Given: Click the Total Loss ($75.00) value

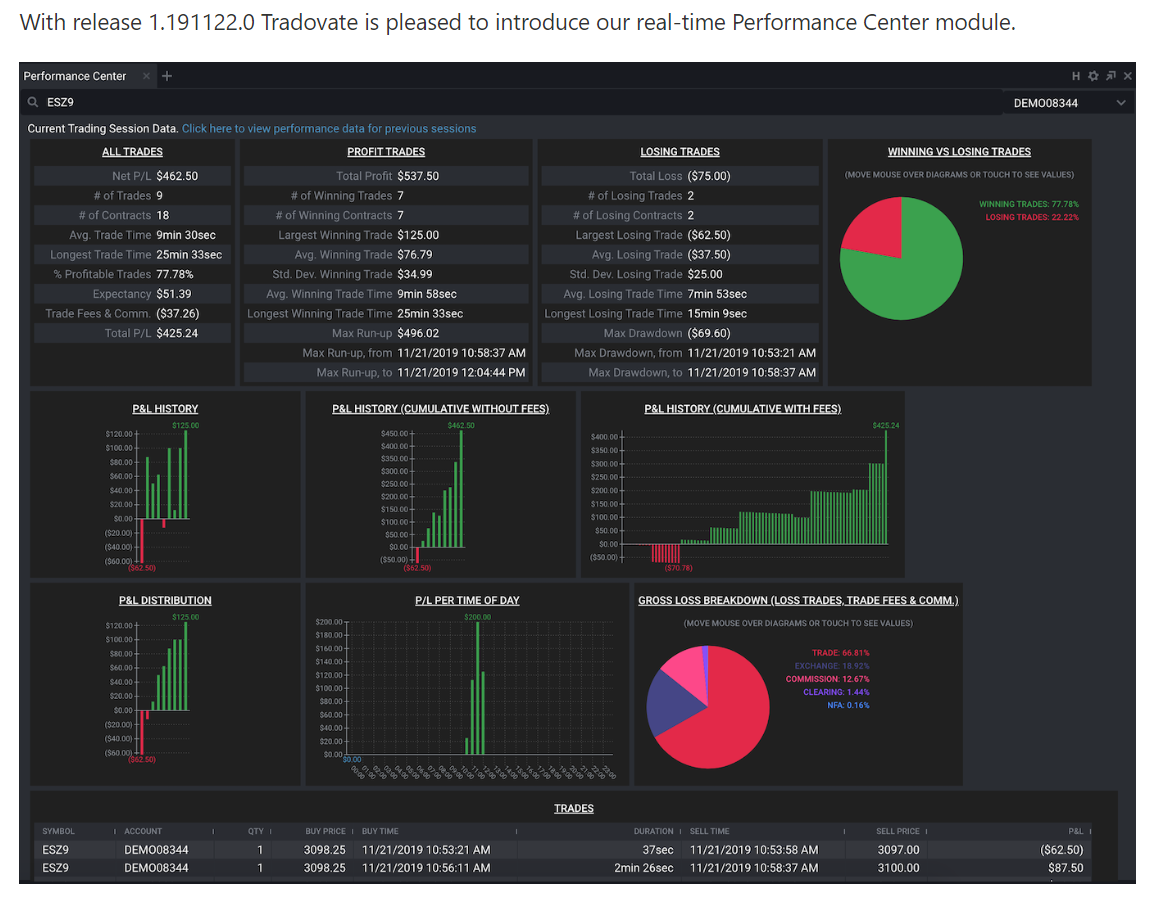Looking at the screenshot, I should coord(709,176).
